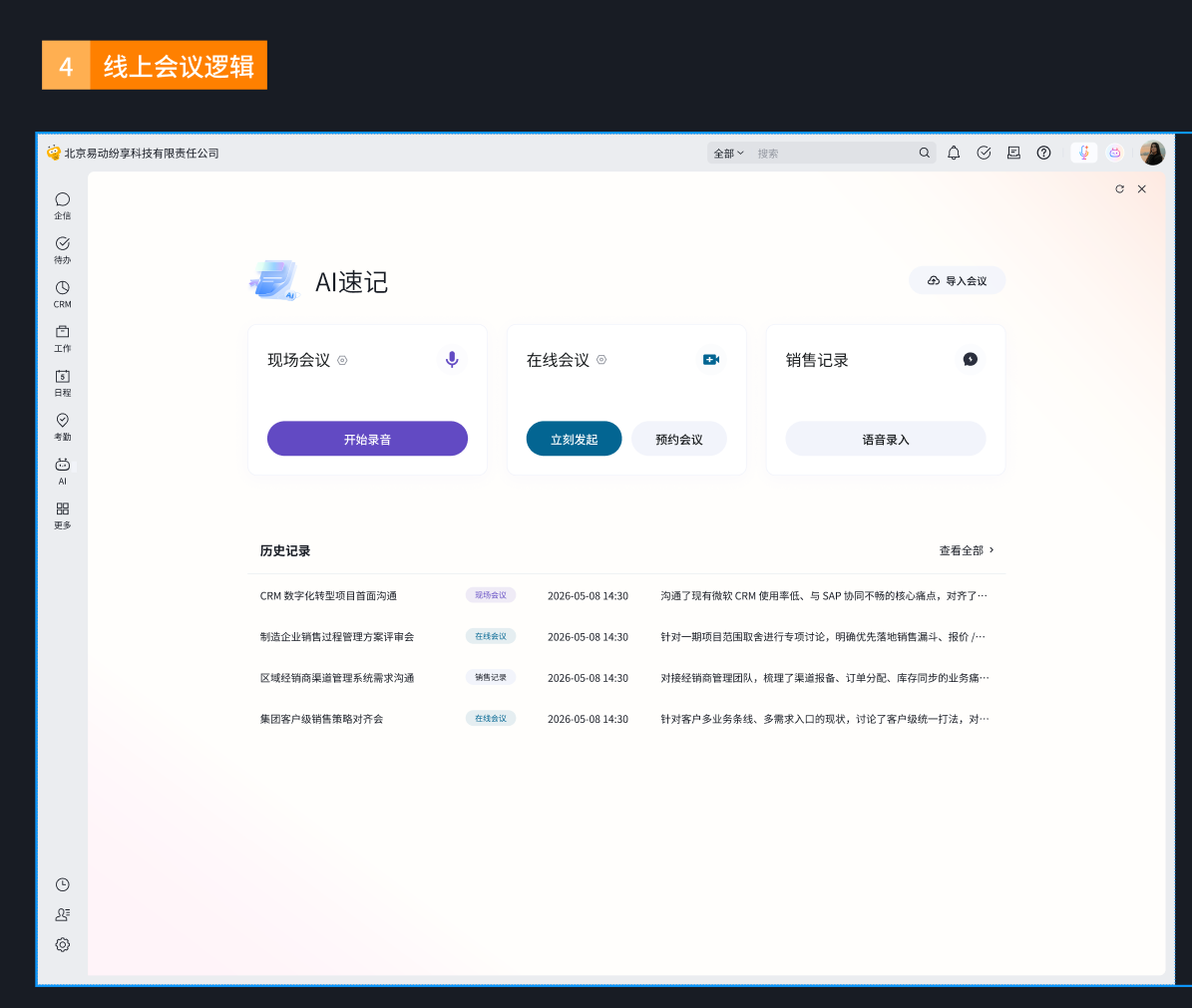Click the AI速记 illustrated logo
Viewport: 1192px width, 1008px height.
[274, 280]
